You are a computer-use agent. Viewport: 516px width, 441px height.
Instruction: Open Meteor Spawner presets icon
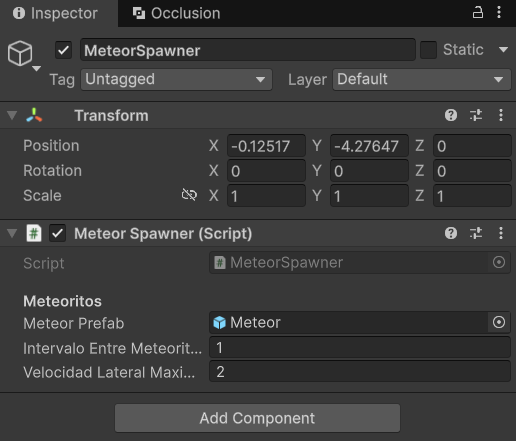(x=476, y=233)
